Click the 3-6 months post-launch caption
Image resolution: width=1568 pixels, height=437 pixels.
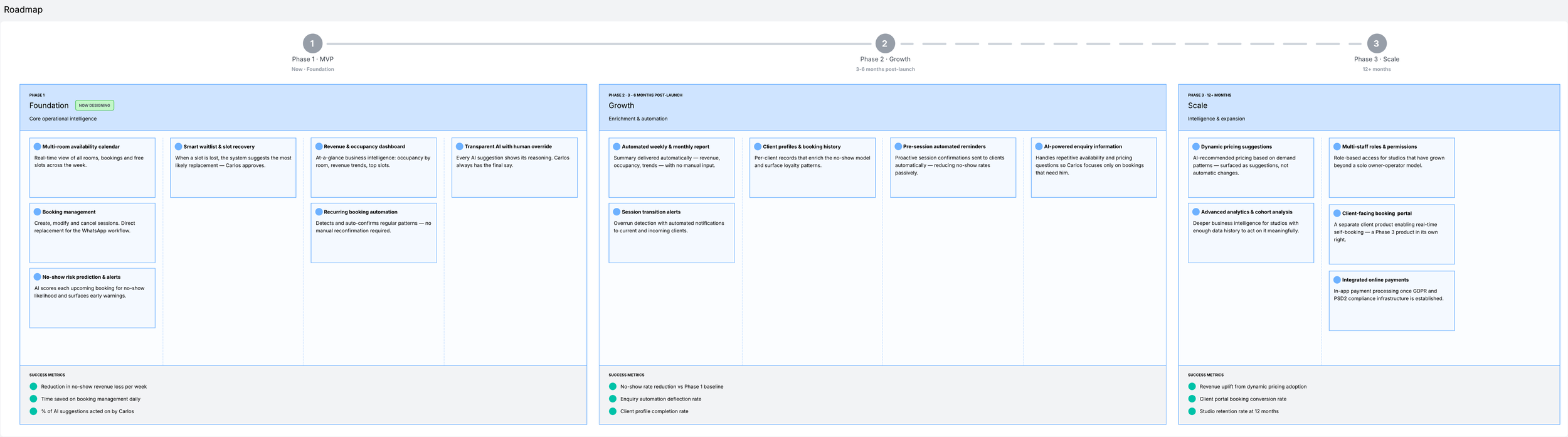(885, 69)
